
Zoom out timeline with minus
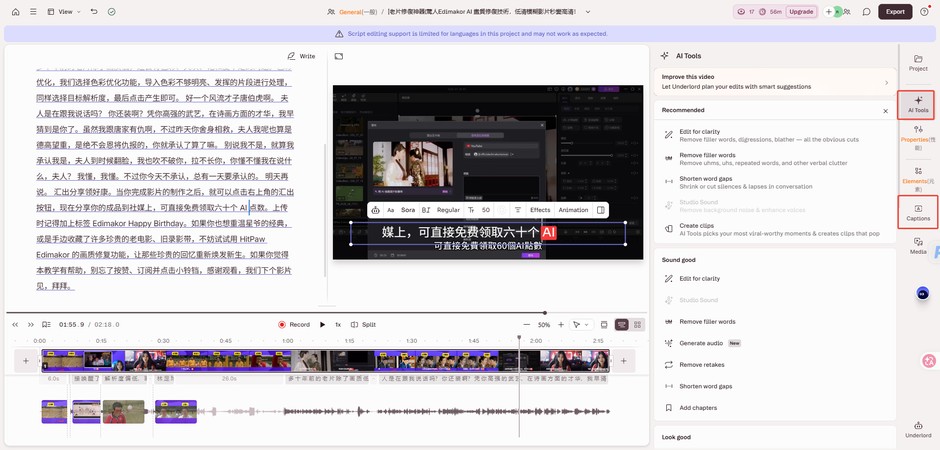[526, 325]
